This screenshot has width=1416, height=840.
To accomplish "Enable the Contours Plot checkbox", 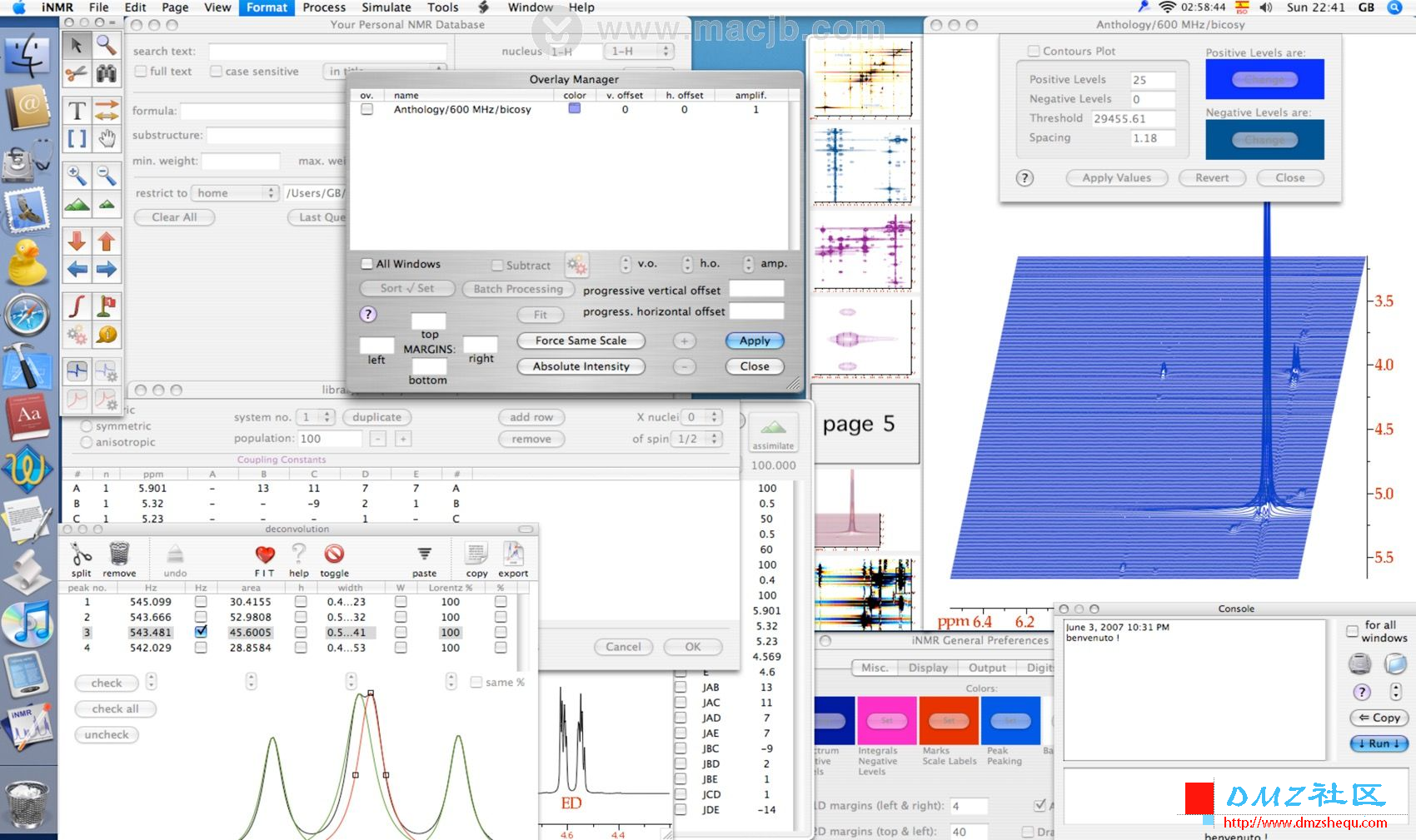I will pos(1034,51).
